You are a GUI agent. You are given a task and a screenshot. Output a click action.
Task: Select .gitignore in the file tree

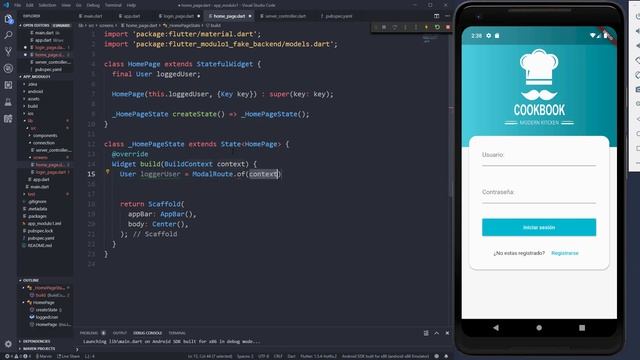click(37, 201)
